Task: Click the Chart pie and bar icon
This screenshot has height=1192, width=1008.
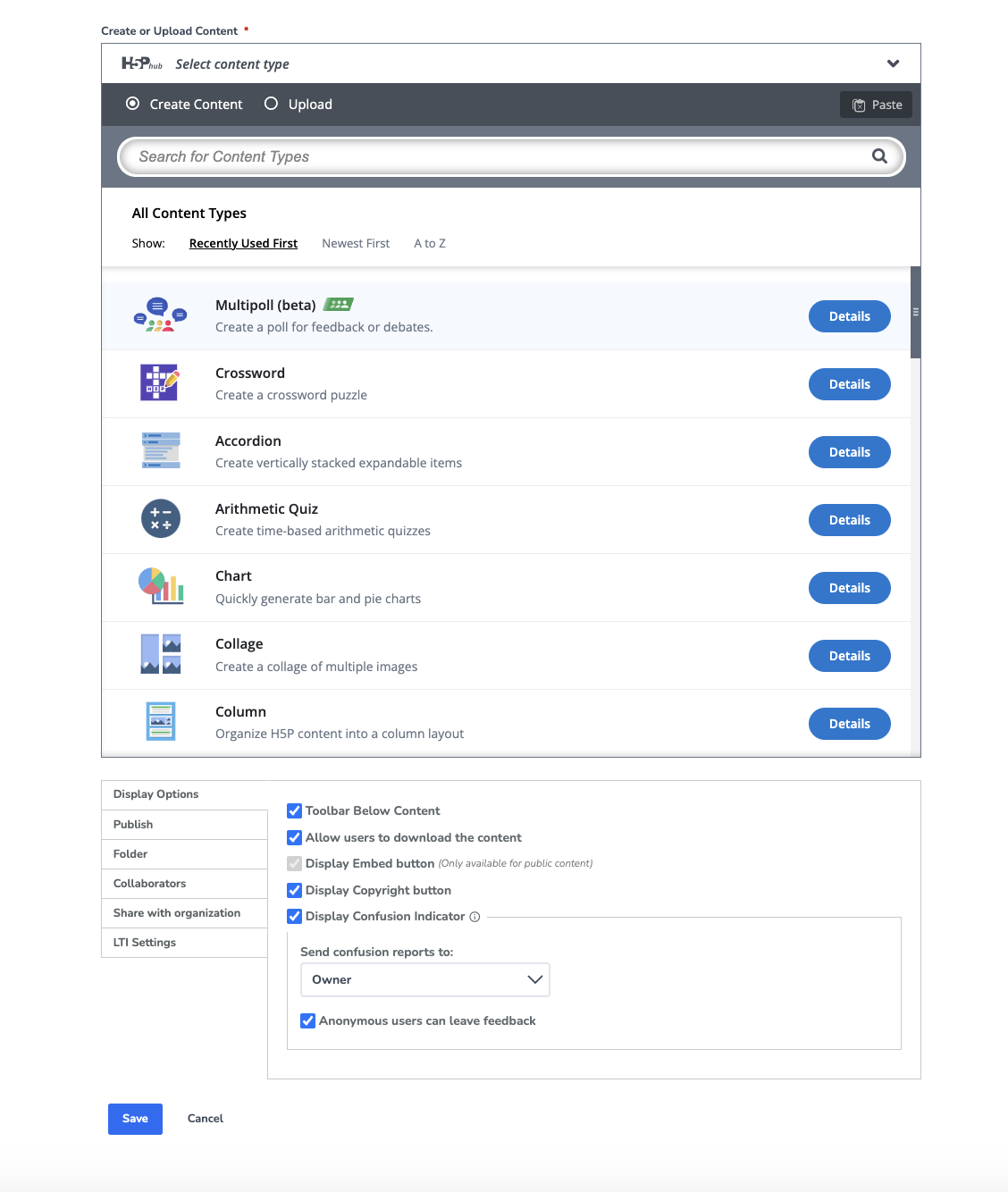Action: (161, 586)
